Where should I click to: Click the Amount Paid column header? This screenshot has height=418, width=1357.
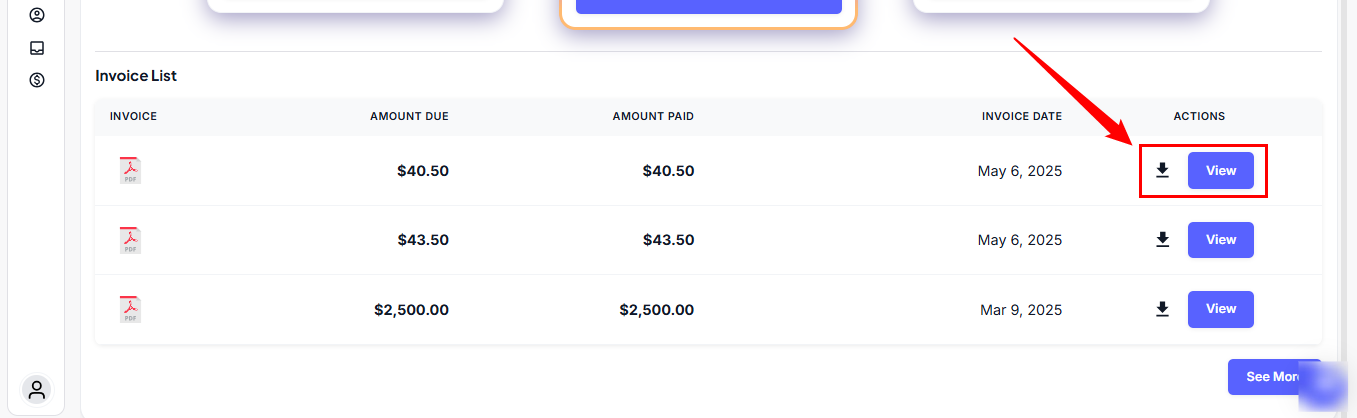tap(653, 117)
